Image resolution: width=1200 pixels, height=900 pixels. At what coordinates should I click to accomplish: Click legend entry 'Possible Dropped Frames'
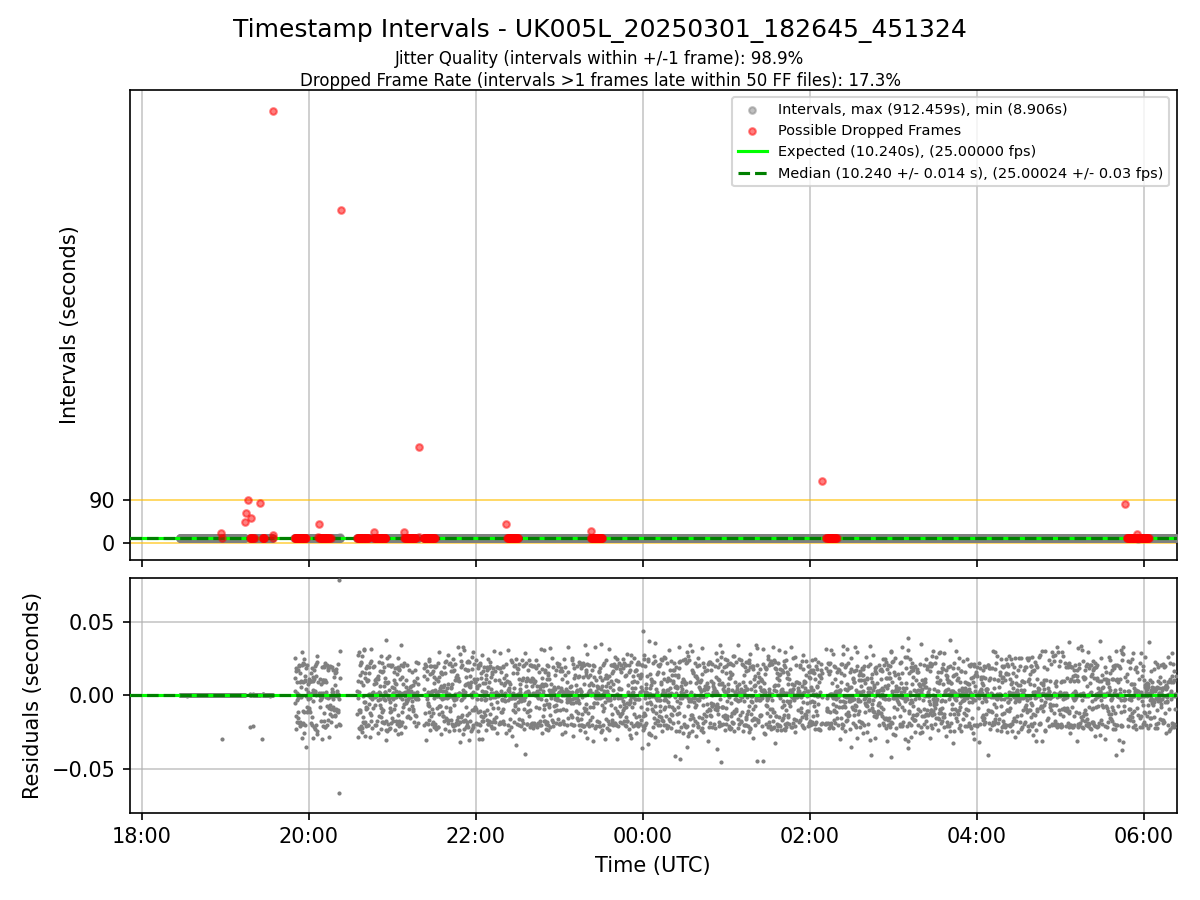click(x=869, y=130)
